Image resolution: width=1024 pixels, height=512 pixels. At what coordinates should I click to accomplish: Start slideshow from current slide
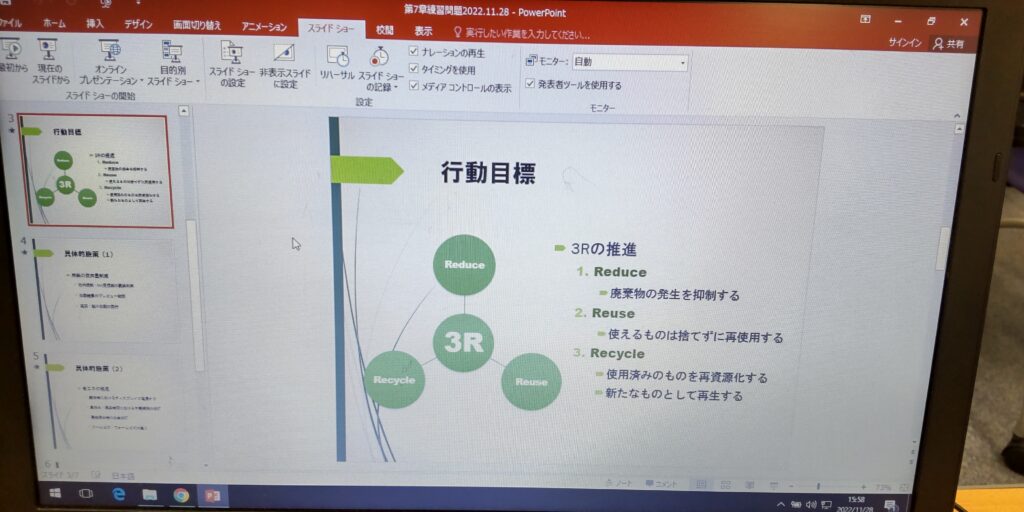coord(49,60)
